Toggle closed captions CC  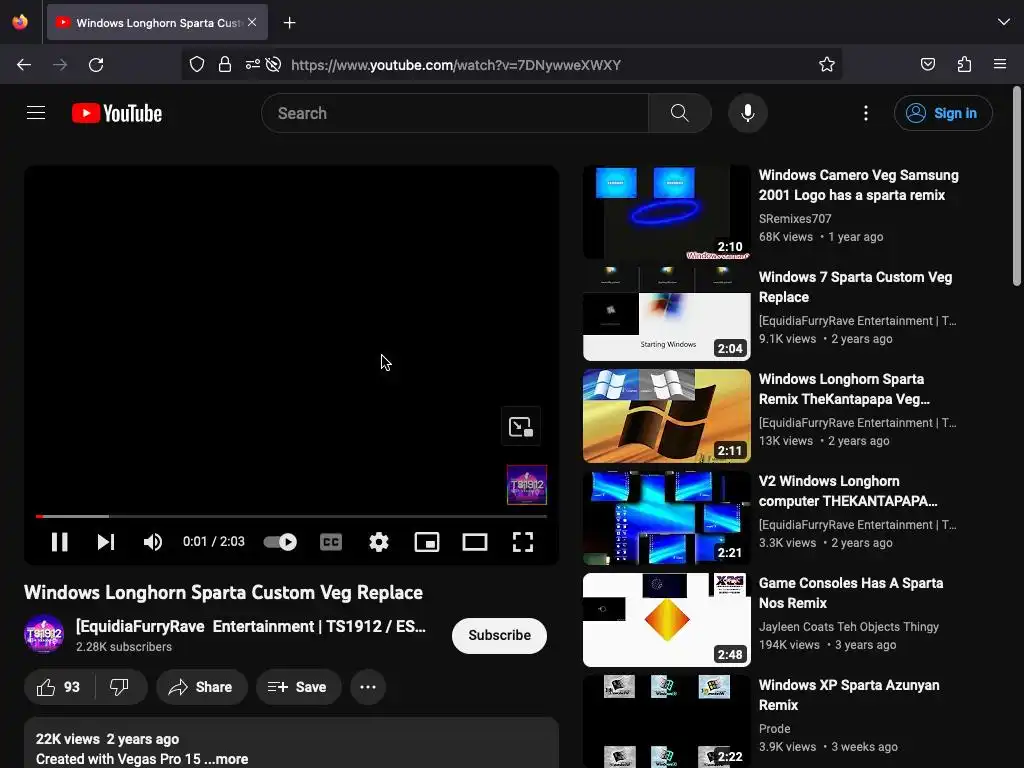pyautogui.click(x=331, y=542)
